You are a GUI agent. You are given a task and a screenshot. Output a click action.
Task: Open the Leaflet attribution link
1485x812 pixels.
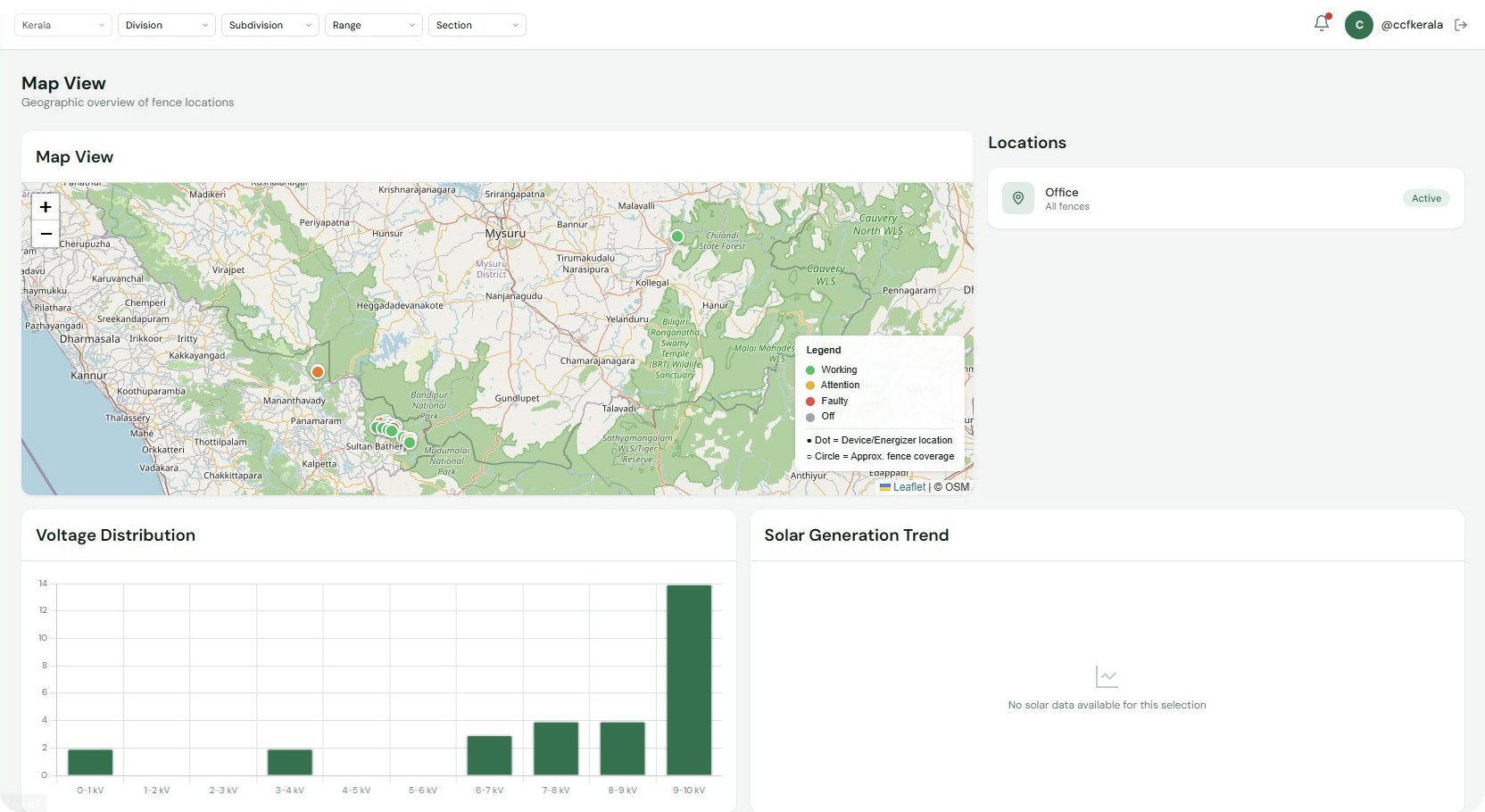pyautogui.click(x=902, y=487)
